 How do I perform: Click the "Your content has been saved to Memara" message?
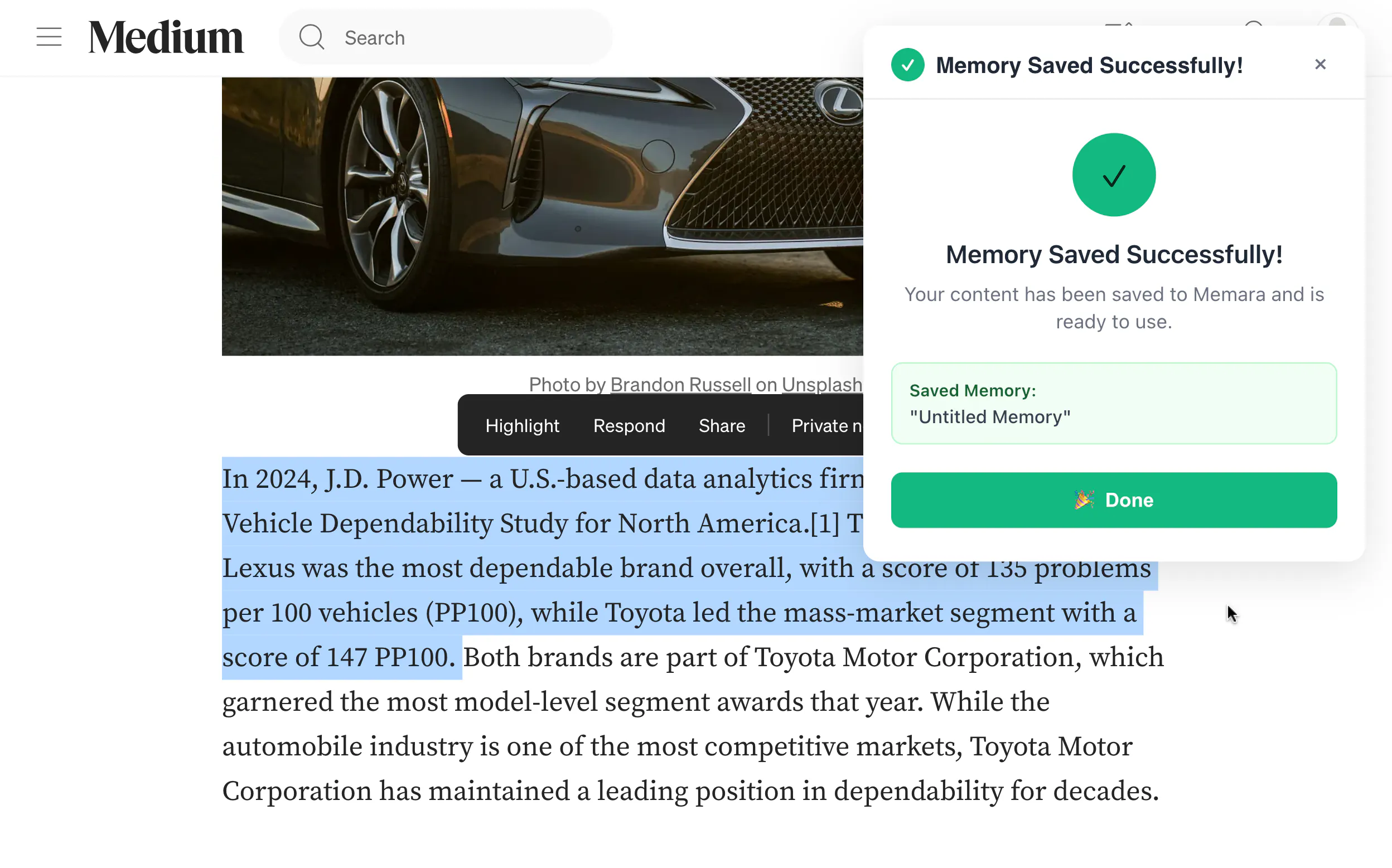1114,308
